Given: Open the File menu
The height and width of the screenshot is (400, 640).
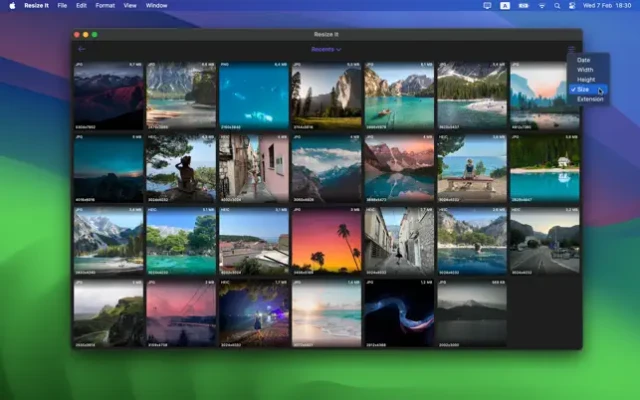Looking at the screenshot, I should pyautogui.click(x=62, y=5).
